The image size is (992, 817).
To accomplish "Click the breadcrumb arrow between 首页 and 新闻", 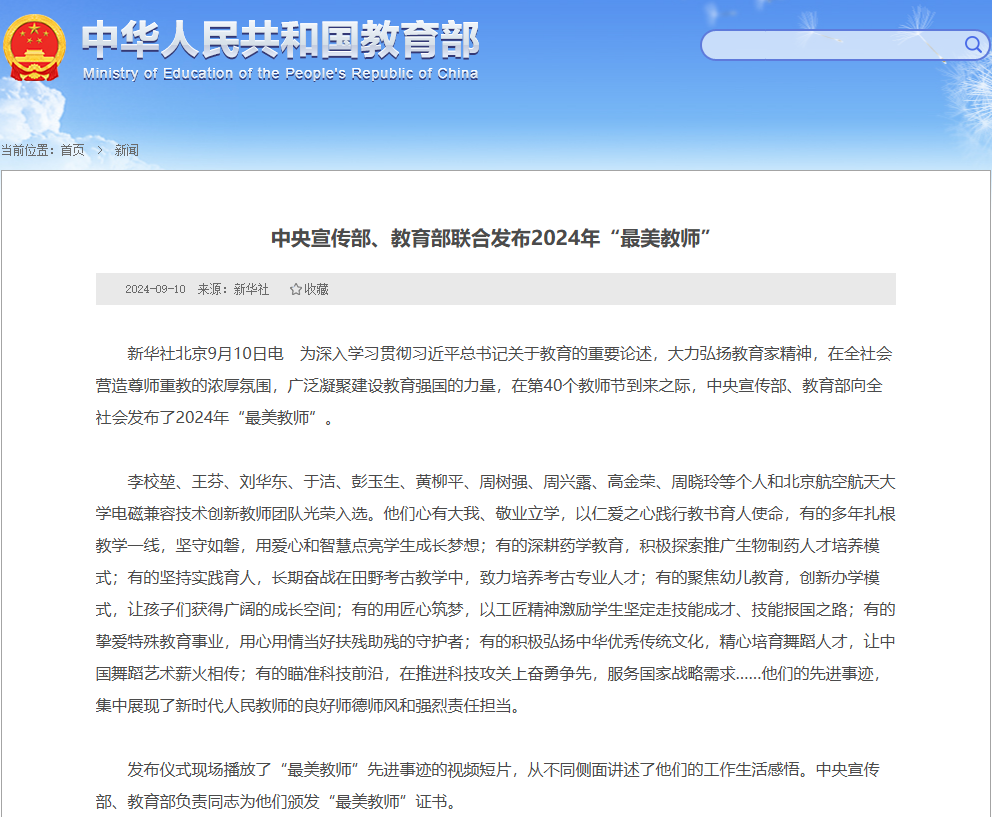I will tap(98, 149).
